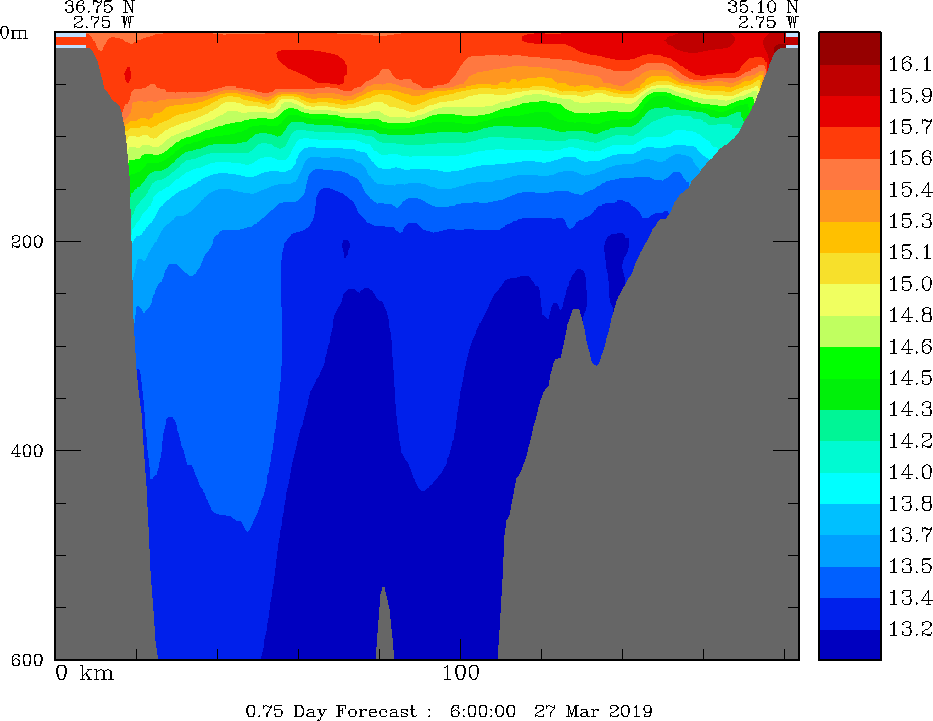Click the 600 depth axis label

(27, 659)
